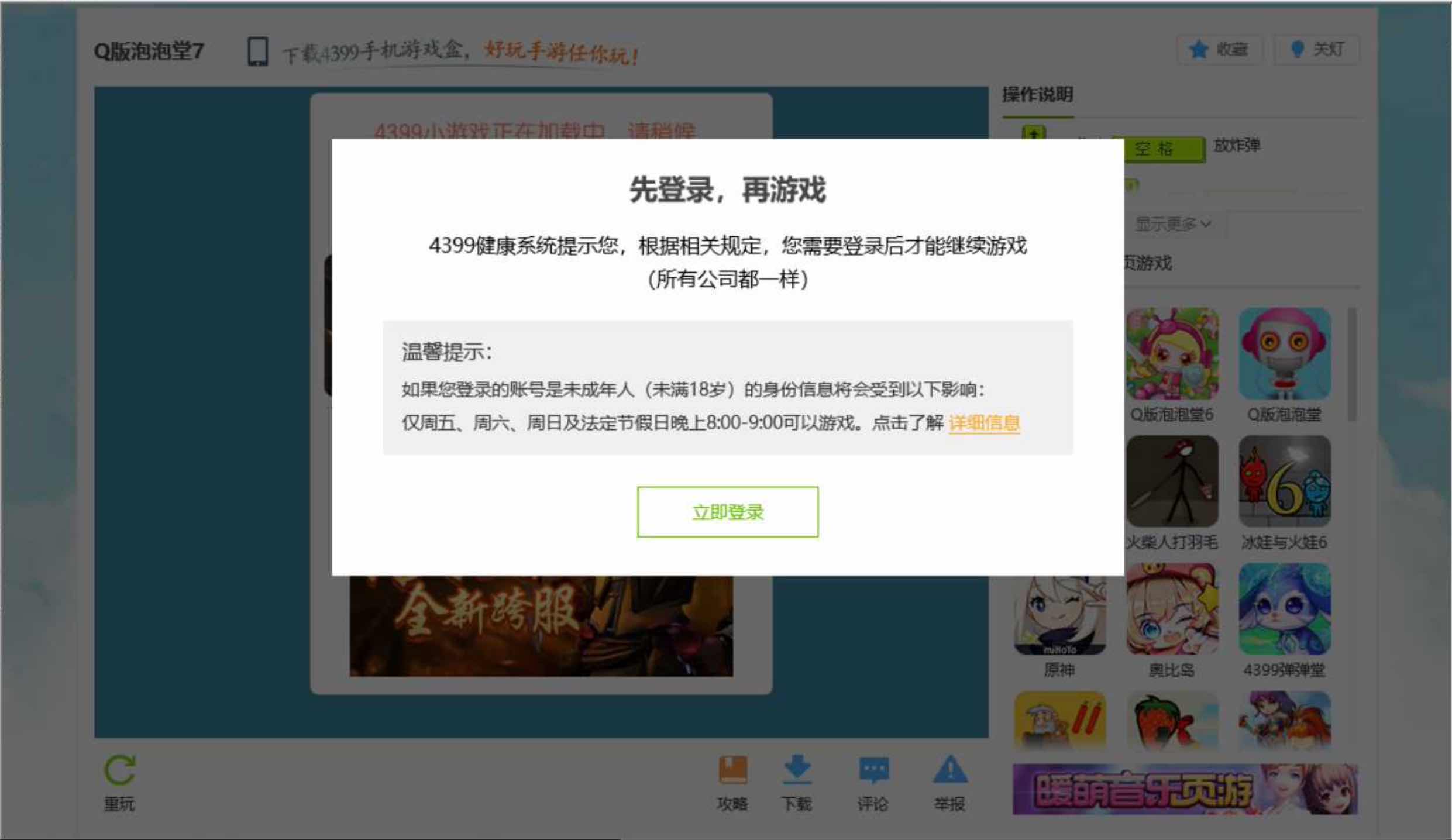Click the 收藏 star favorite button
The width and height of the screenshot is (1452, 840).
tap(1220, 50)
